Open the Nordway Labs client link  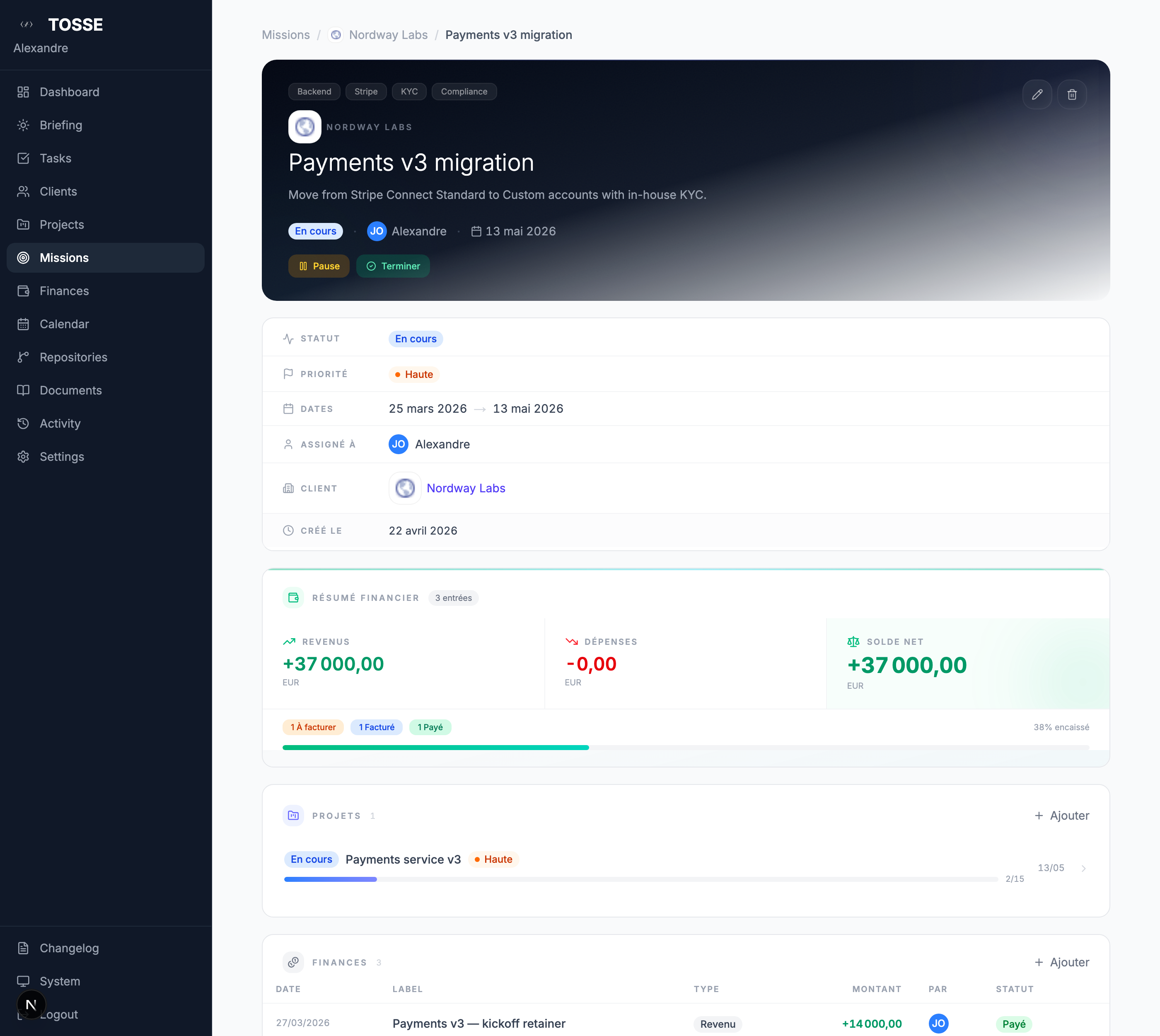point(466,489)
